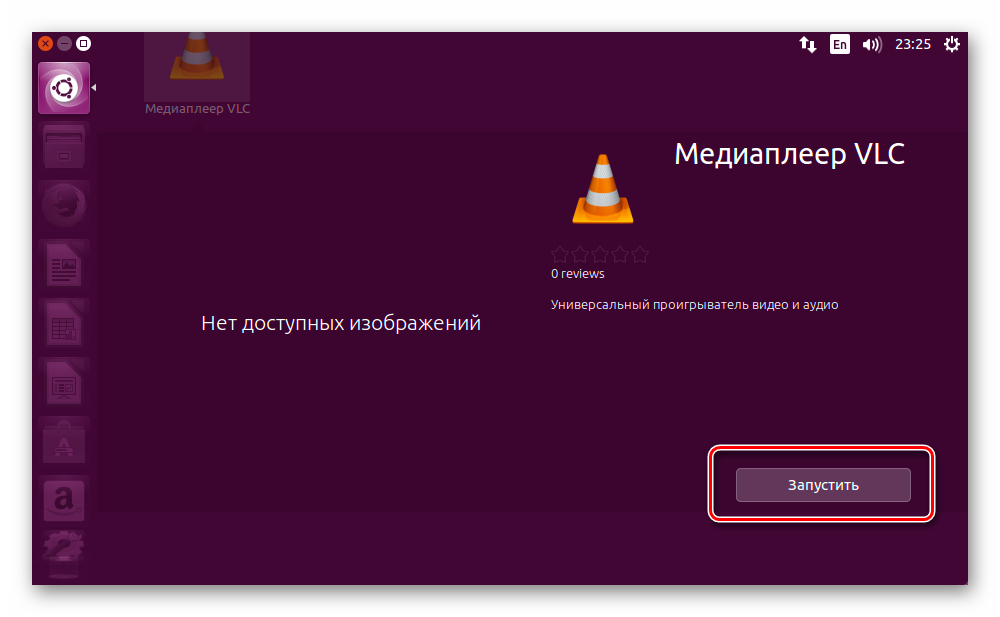Open the sound volume indicator
The width and height of the screenshot is (1000, 617).
[871, 44]
